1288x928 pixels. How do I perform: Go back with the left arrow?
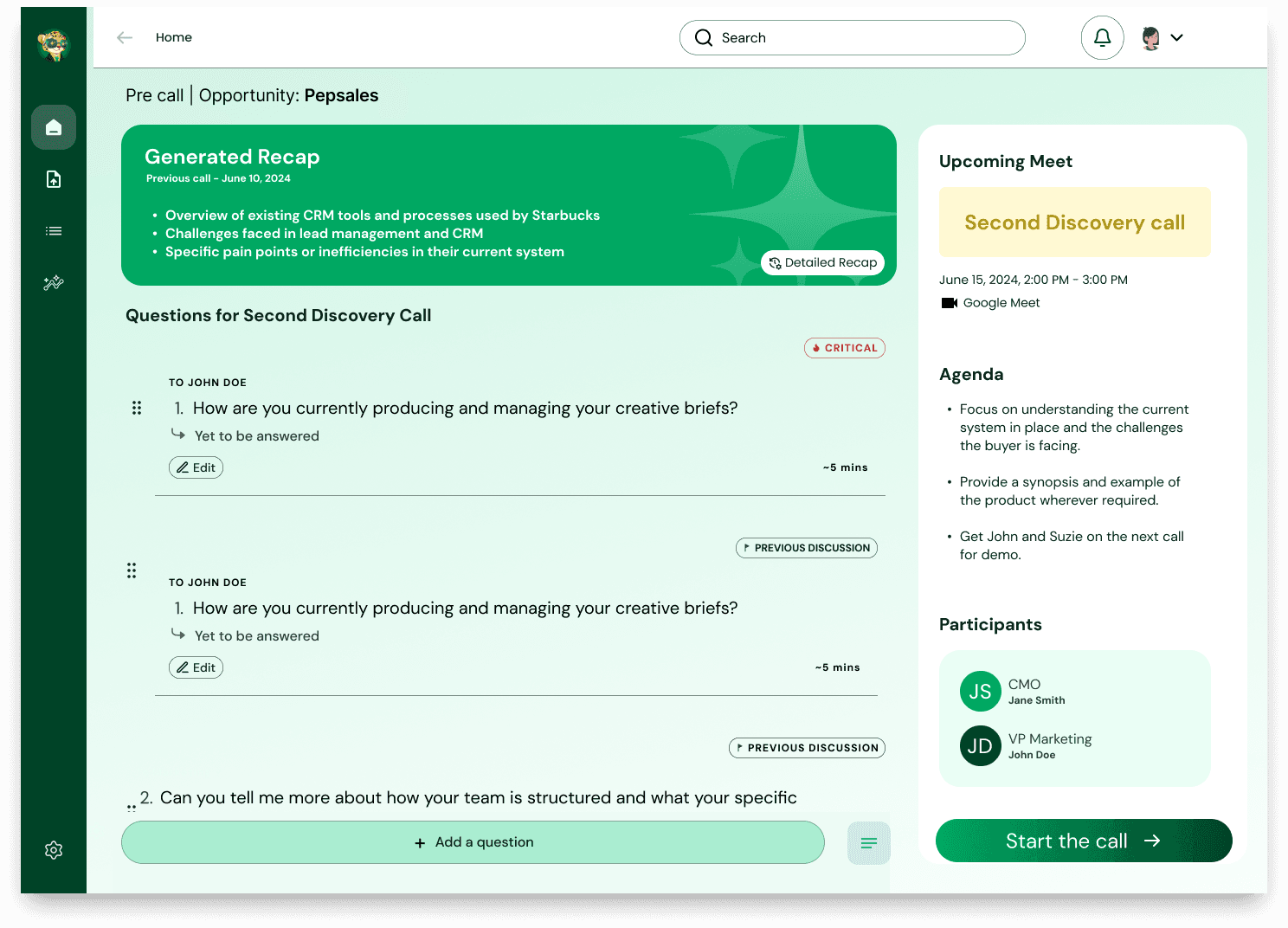pyautogui.click(x=125, y=37)
